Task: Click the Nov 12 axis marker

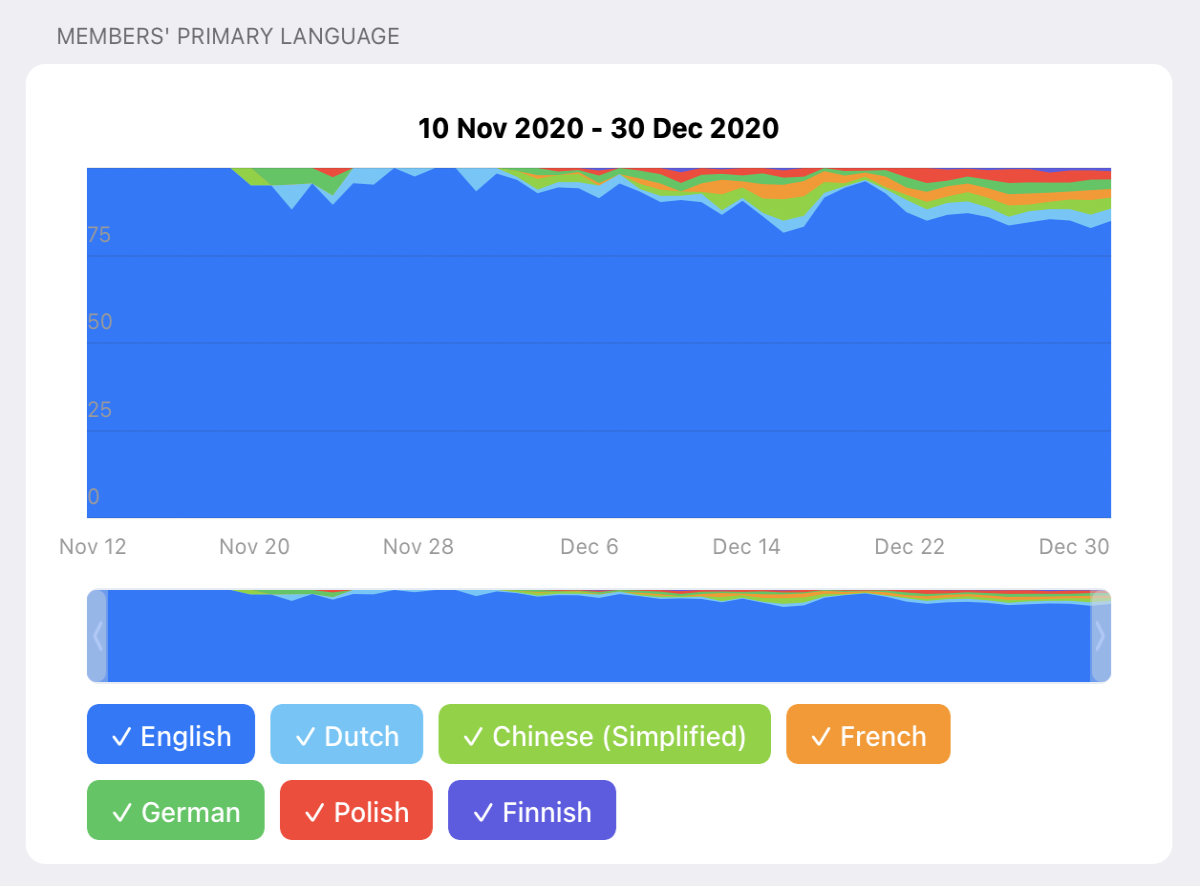Action: click(93, 546)
